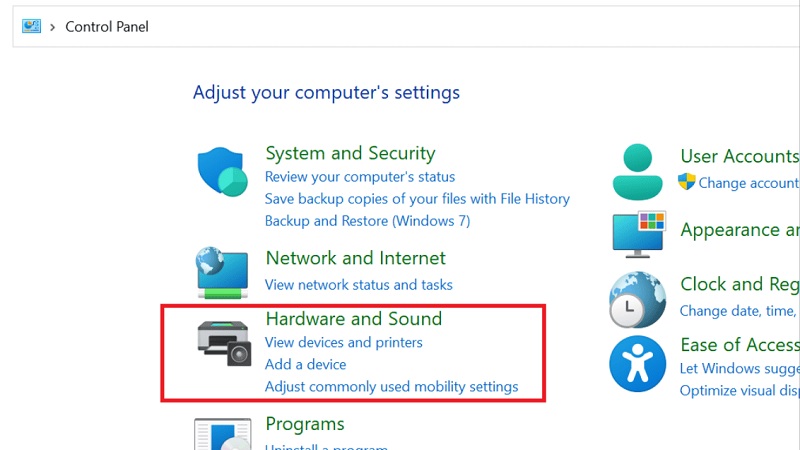Open Backup and Restore (Windows 7)
The image size is (800, 450).
tap(367, 221)
